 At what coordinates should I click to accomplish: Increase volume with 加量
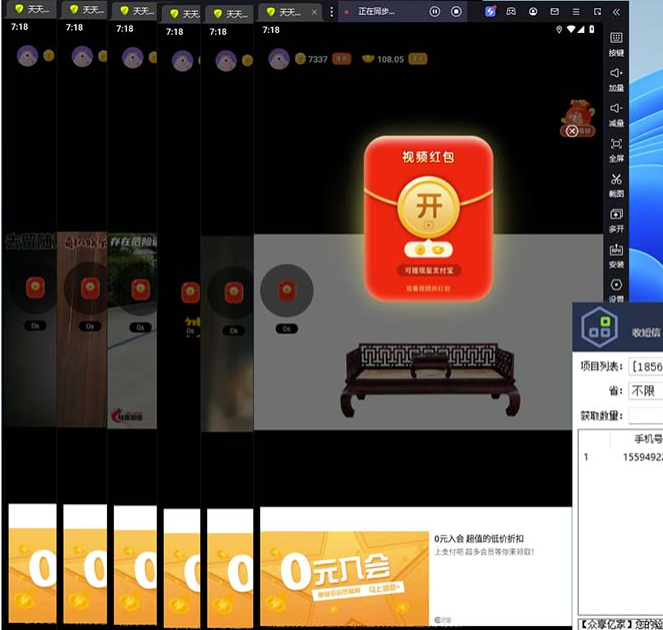[616, 79]
